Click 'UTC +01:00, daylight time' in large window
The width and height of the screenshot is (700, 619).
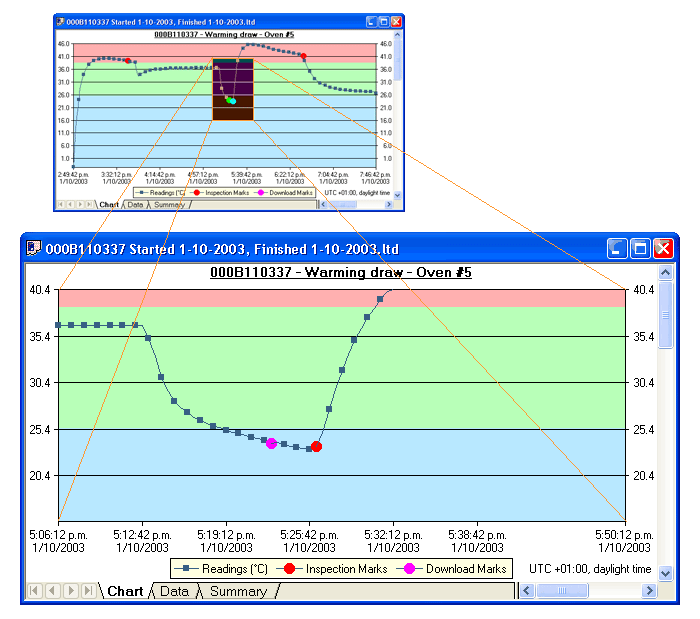(x=590, y=569)
